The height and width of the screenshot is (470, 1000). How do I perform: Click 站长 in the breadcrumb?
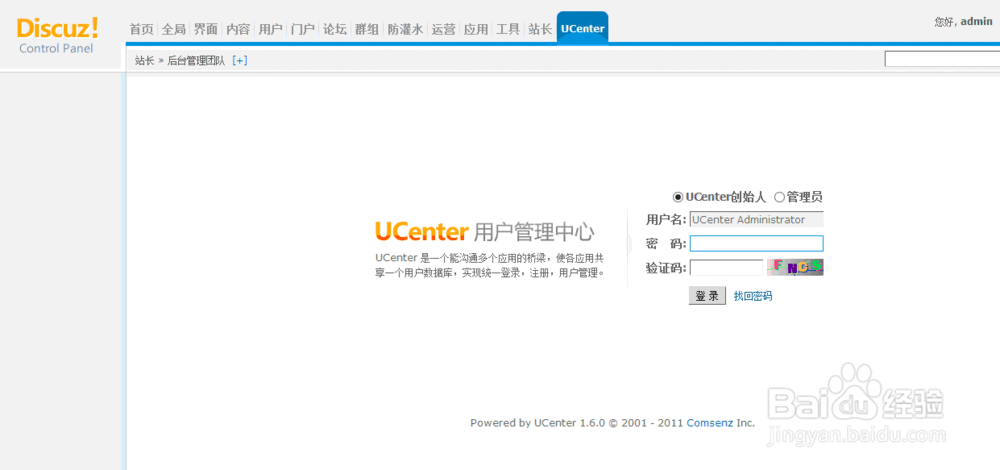144,61
